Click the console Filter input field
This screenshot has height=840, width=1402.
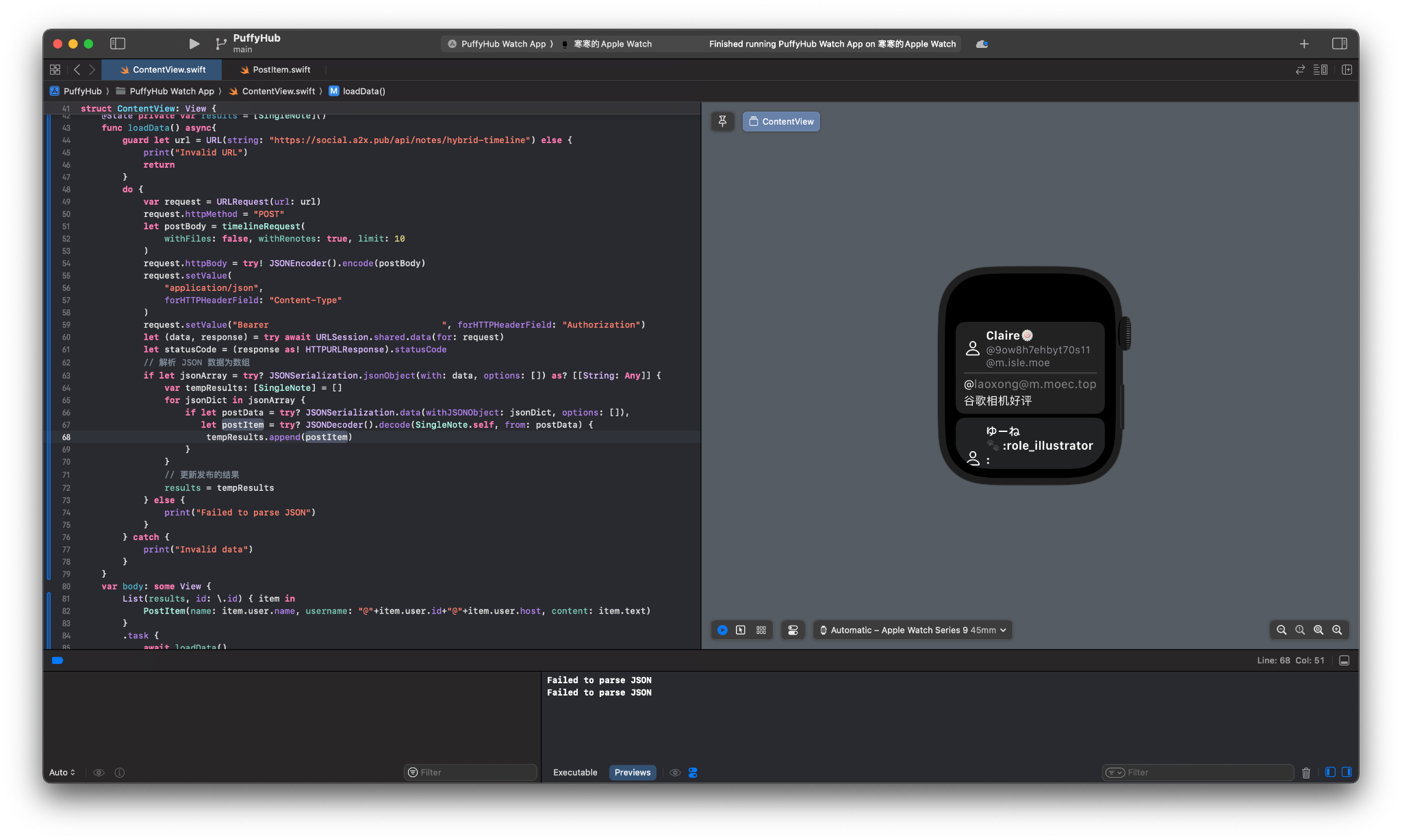1205,772
